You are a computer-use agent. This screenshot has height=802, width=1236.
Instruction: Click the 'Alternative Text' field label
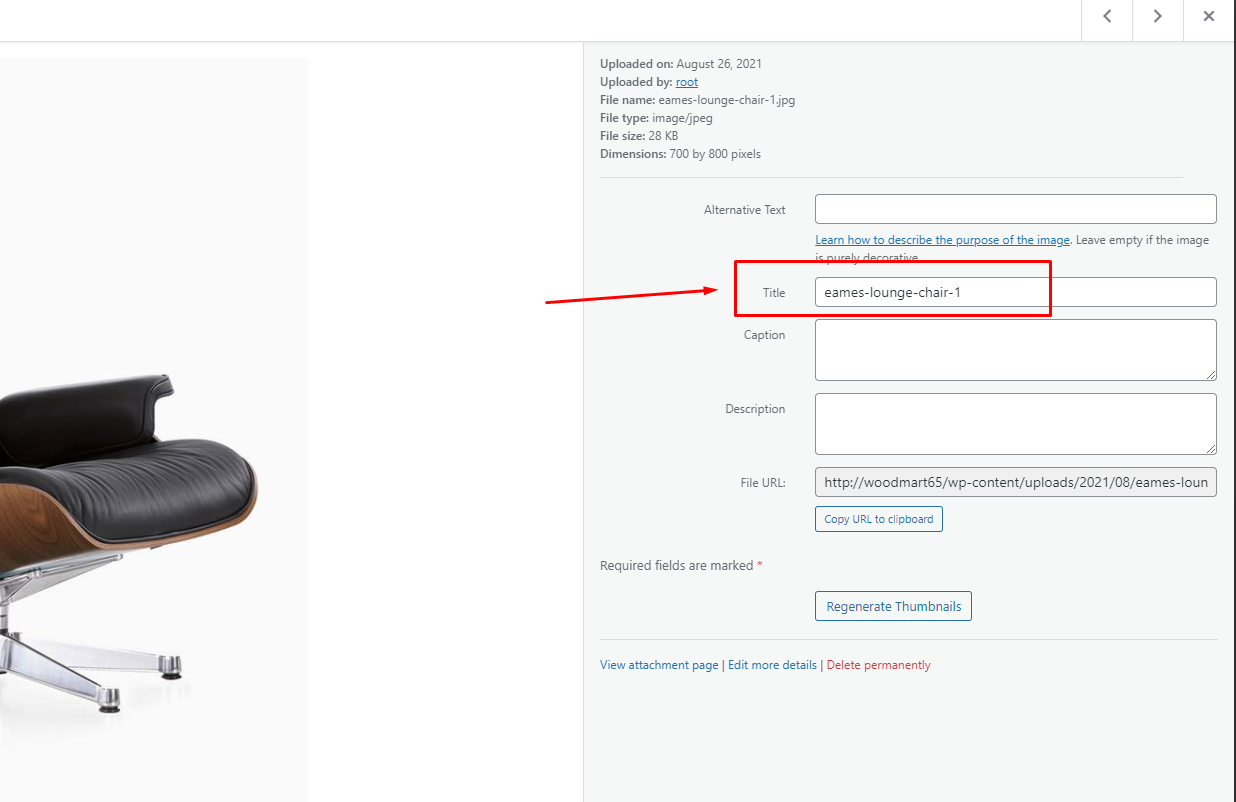pos(745,210)
